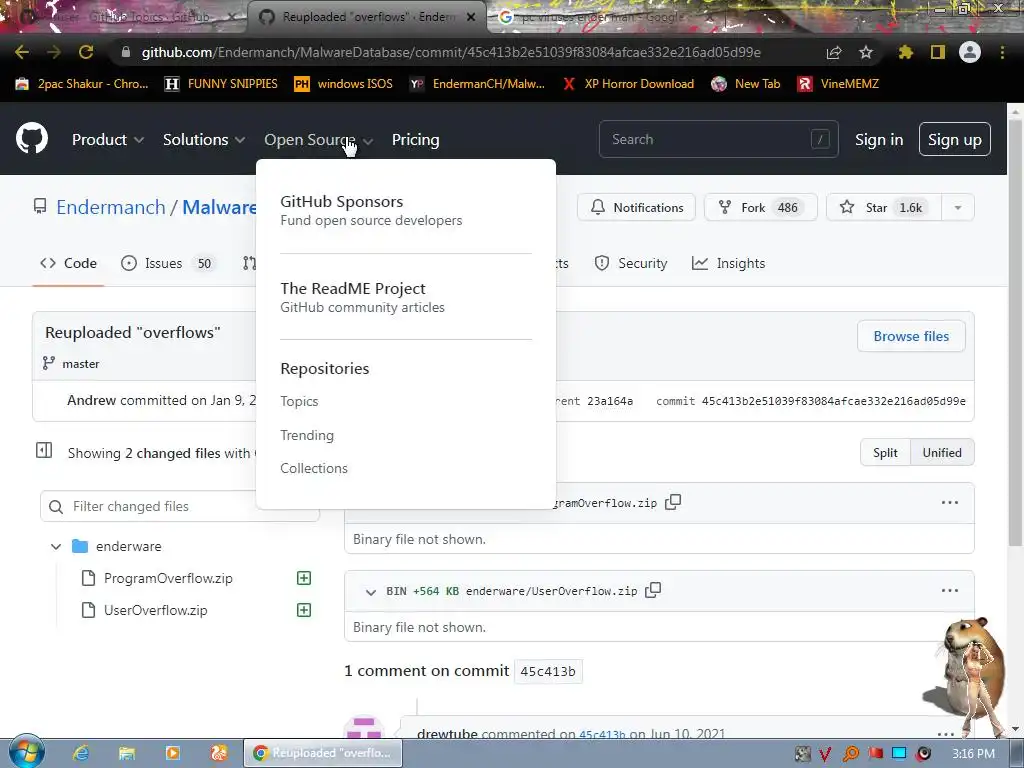Image resolution: width=1024 pixels, height=768 pixels.
Task: Focus the Filter changed files field
Action: [180, 506]
